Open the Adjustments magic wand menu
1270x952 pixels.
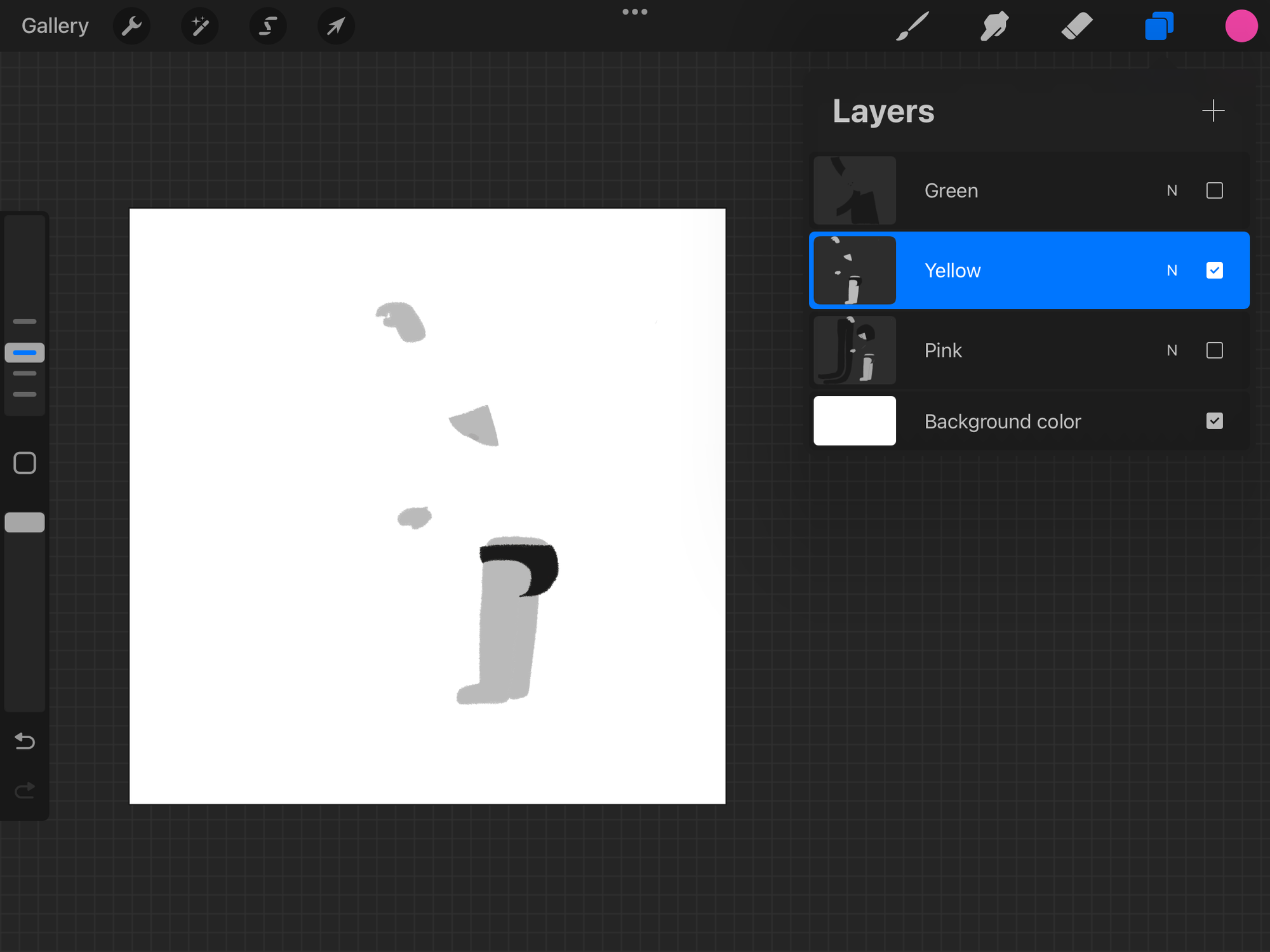tap(200, 26)
